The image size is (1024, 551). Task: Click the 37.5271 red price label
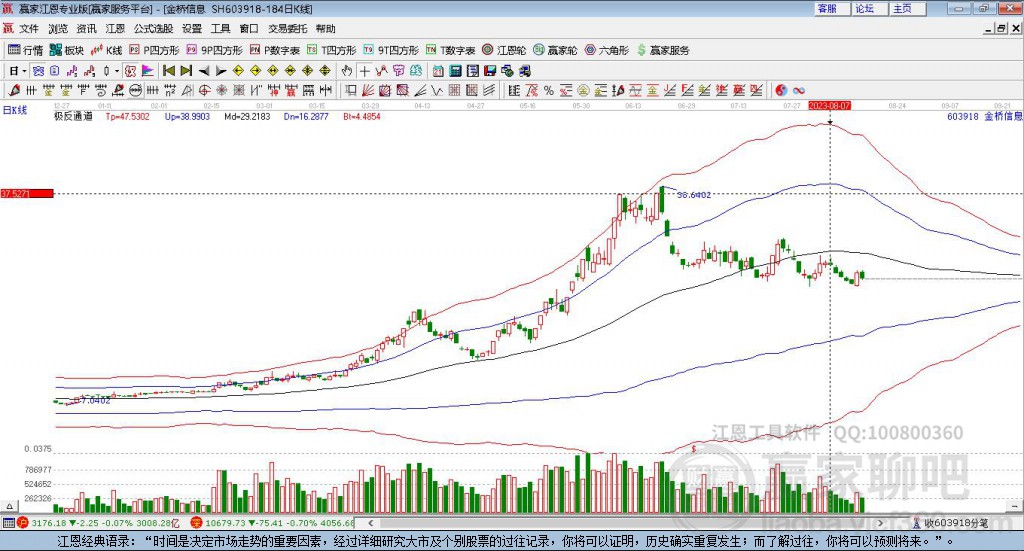27,193
